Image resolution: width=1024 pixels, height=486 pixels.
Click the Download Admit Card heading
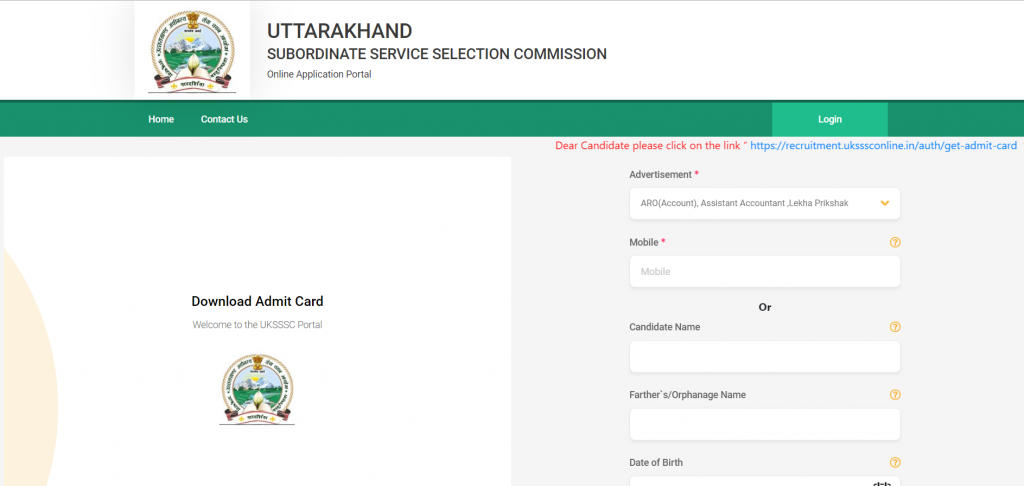[257, 301]
